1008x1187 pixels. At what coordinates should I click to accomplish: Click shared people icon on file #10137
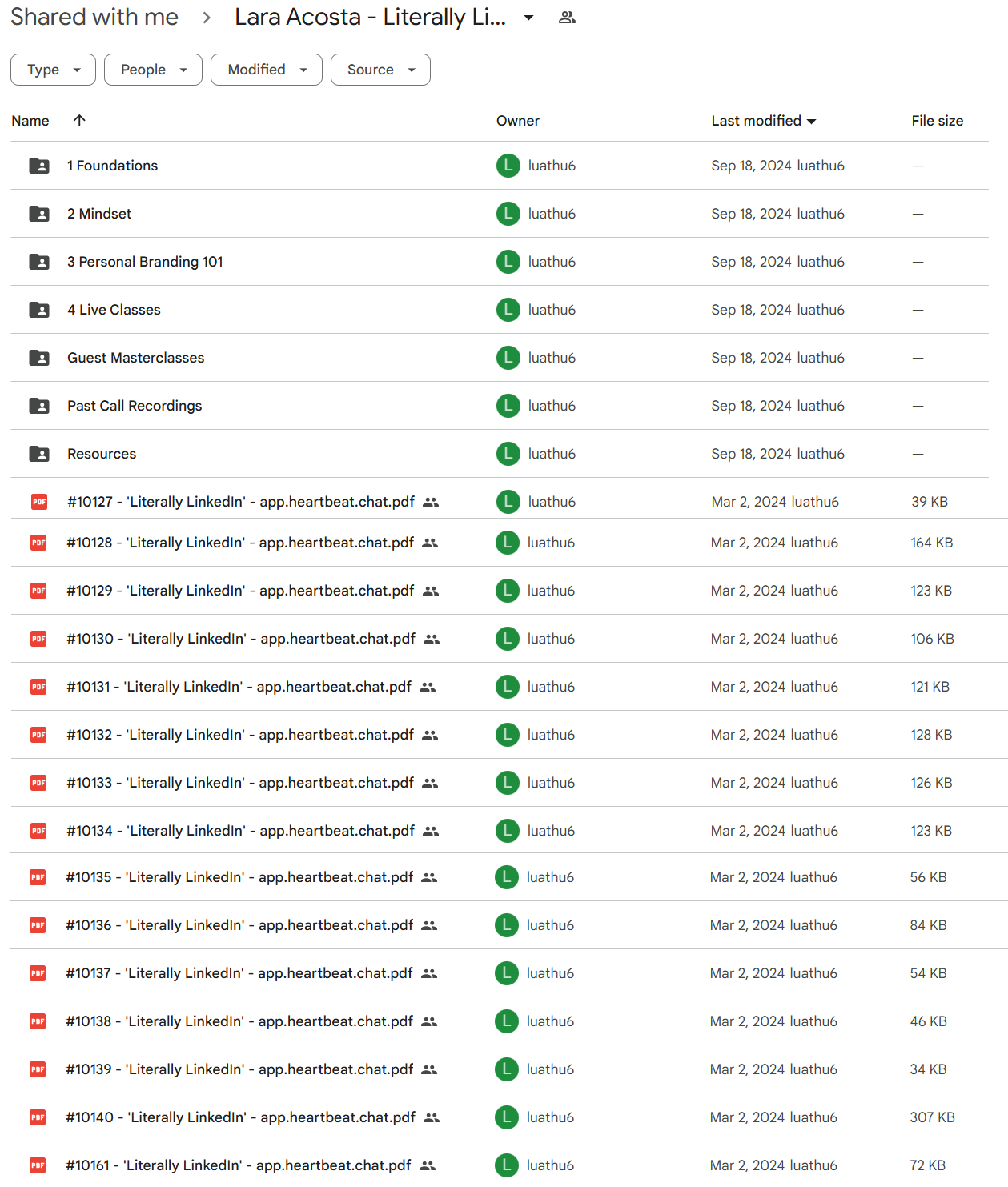click(x=429, y=973)
